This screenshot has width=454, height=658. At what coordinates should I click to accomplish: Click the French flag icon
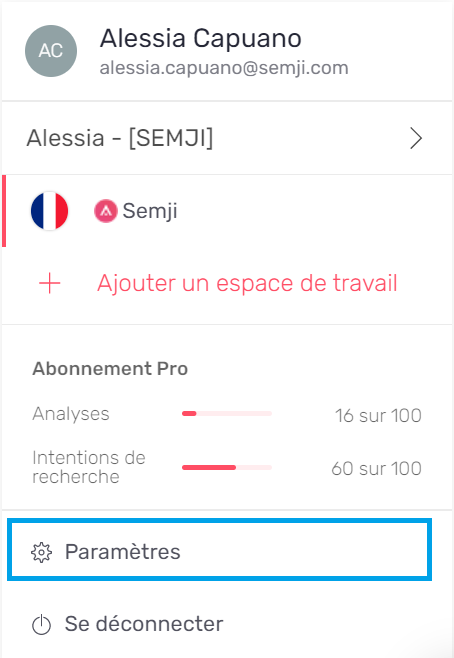click(50, 211)
